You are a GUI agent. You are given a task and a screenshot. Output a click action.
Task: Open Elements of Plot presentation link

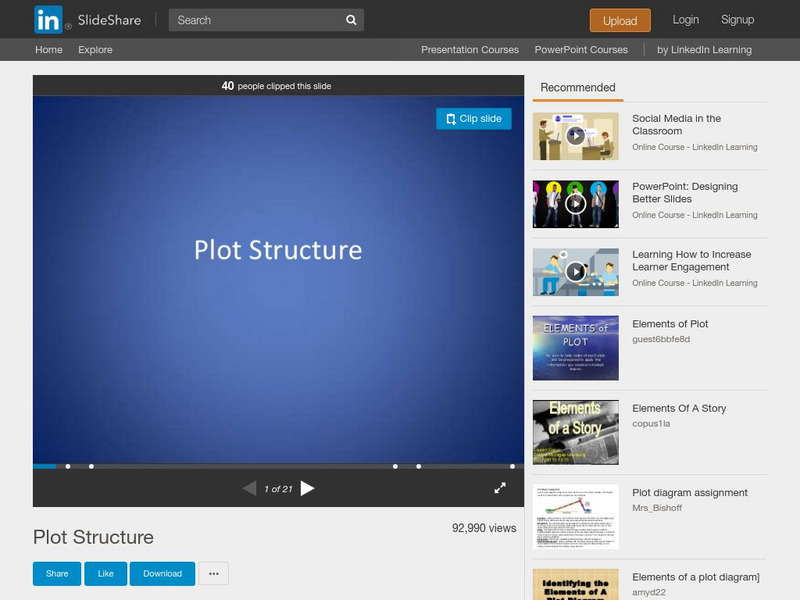pos(670,324)
